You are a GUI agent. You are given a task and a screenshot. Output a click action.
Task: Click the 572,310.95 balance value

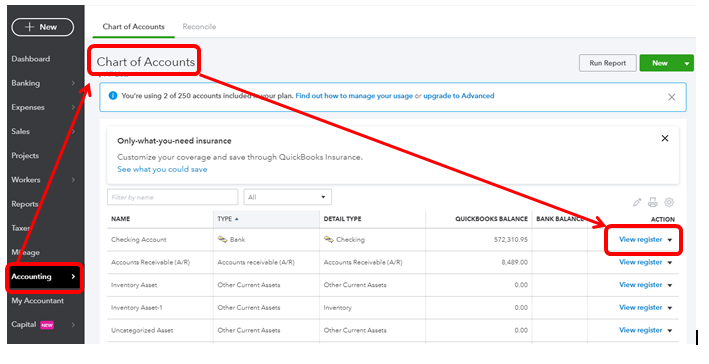510,240
